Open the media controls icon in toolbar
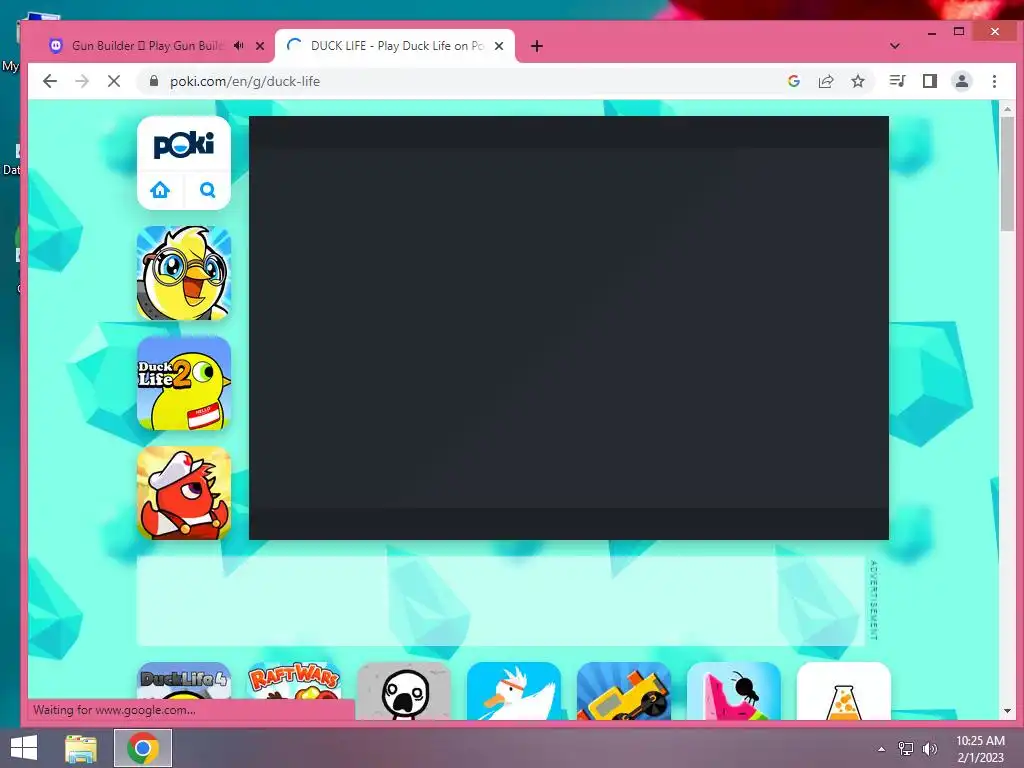Viewport: 1024px width, 768px height. pyautogui.click(x=897, y=81)
